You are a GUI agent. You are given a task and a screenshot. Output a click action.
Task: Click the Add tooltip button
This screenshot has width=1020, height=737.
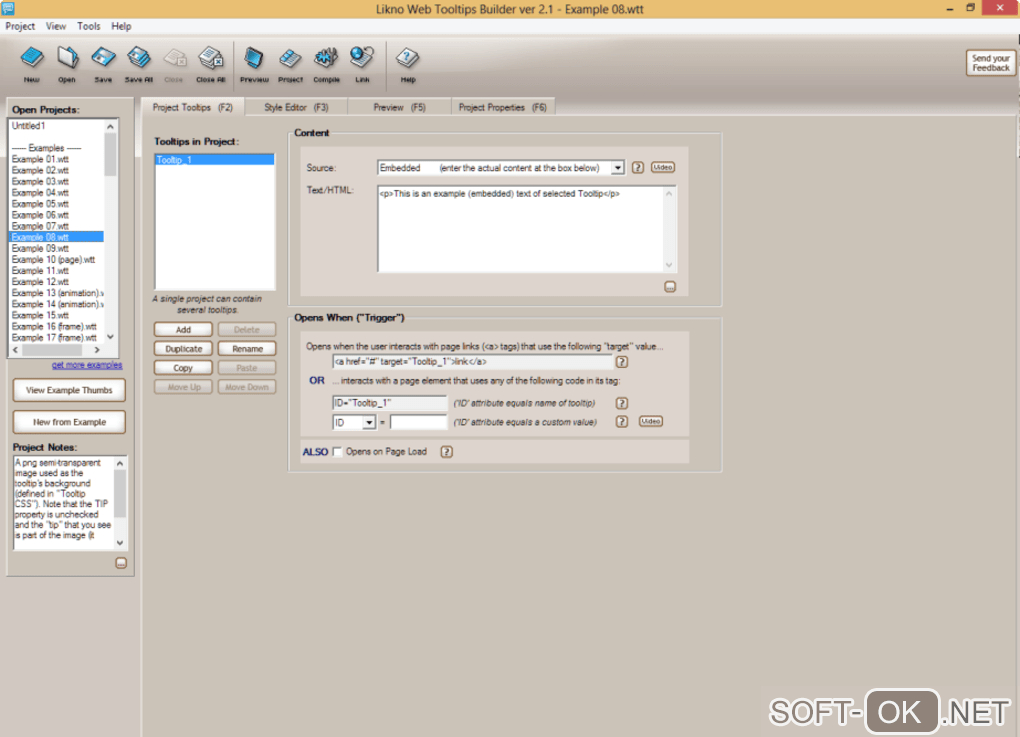pos(183,330)
